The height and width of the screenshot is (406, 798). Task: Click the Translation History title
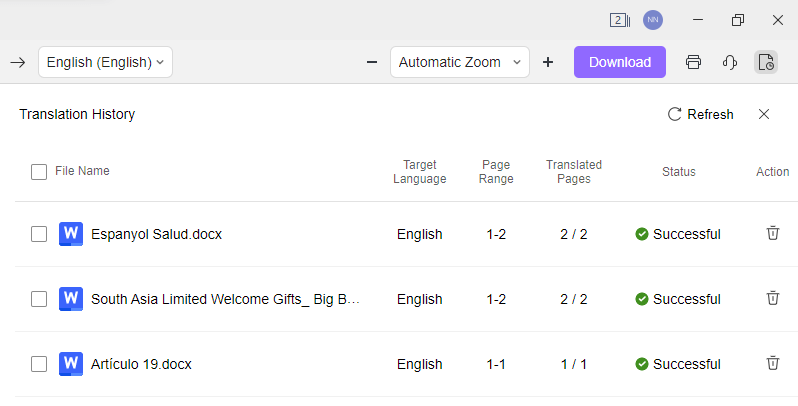pyautogui.click(x=77, y=114)
